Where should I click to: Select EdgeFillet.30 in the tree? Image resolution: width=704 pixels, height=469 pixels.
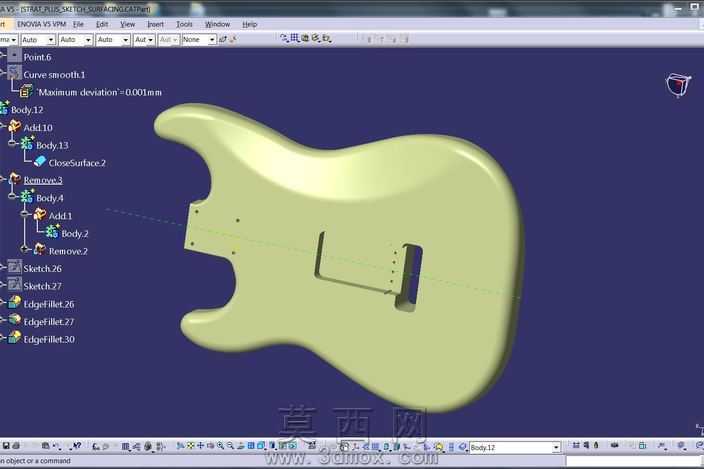pos(49,339)
